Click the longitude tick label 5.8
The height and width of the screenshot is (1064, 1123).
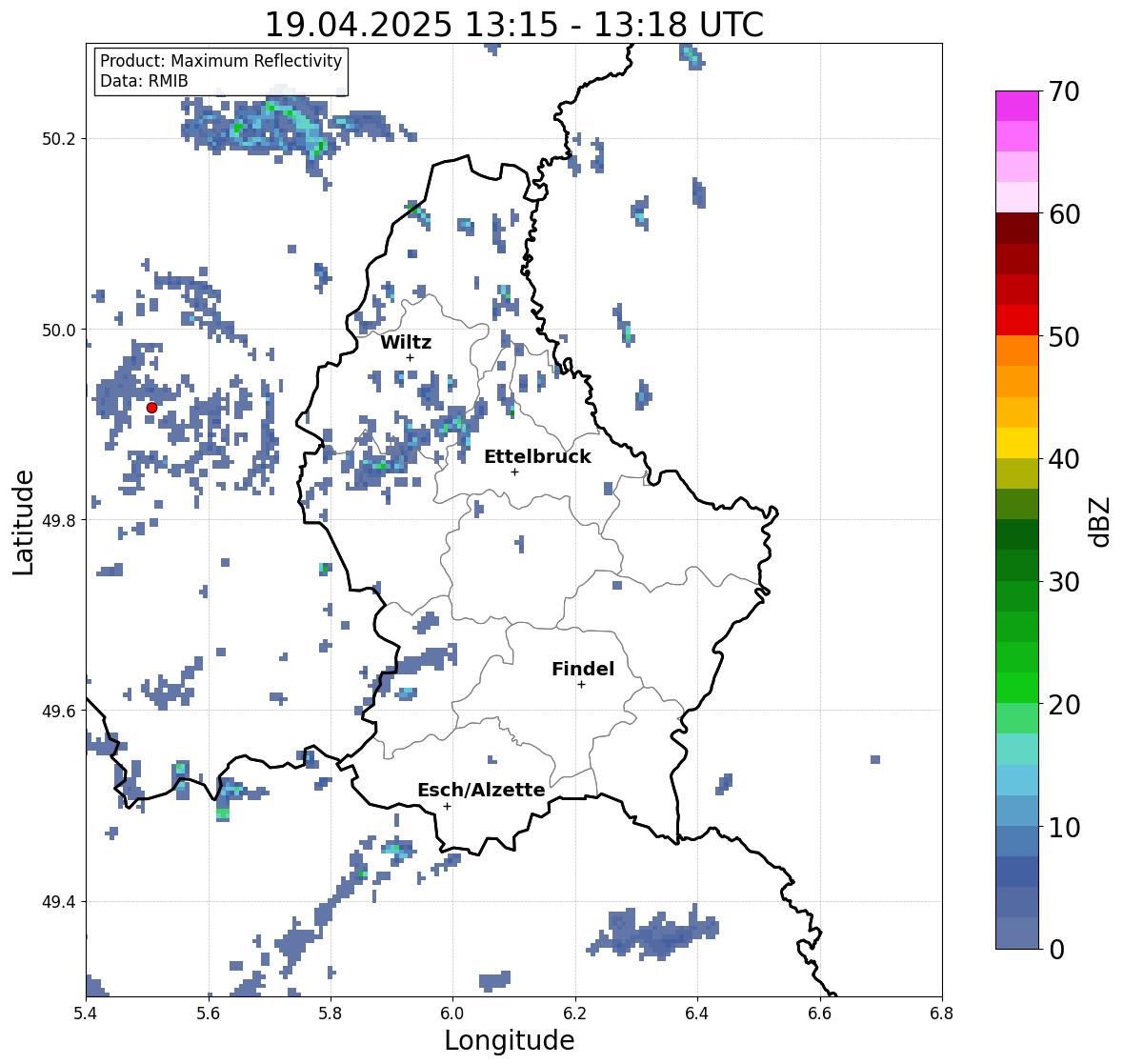tap(331, 1014)
